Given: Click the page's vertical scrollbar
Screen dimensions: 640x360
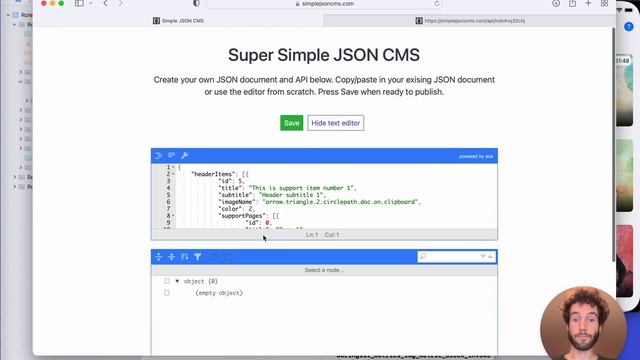Looking at the screenshot, I should tap(613, 145).
